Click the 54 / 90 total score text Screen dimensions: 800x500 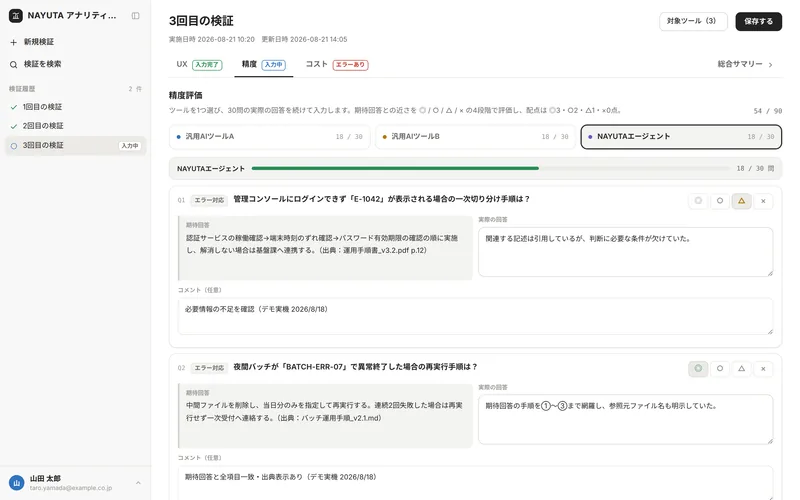tap(767, 111)
